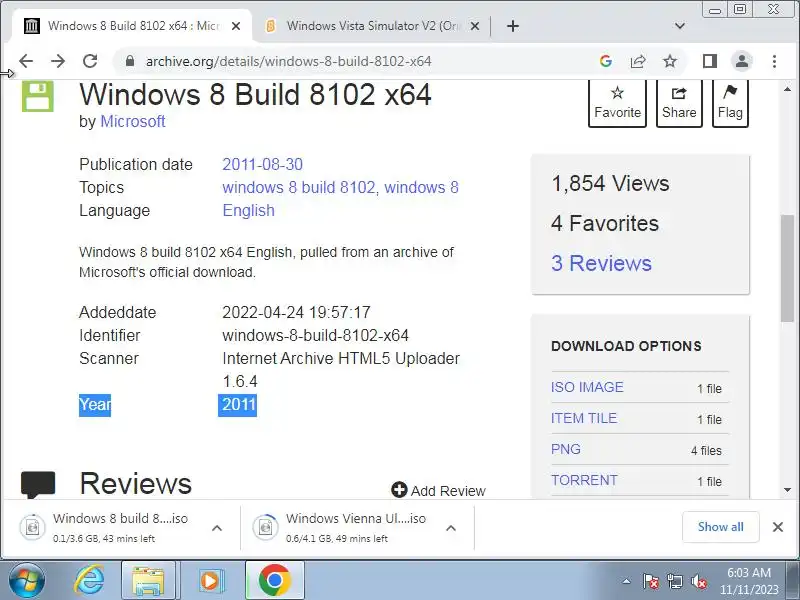
Task: Click the identifier windows-8-build-8102-x64 text
Action: pos(315,335)
